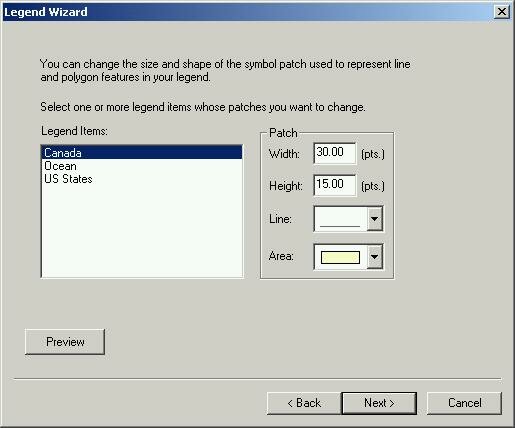Screen dimensions: 515x428
Task: Click the Width label in Patch group
Action: (x=284, y=154)
